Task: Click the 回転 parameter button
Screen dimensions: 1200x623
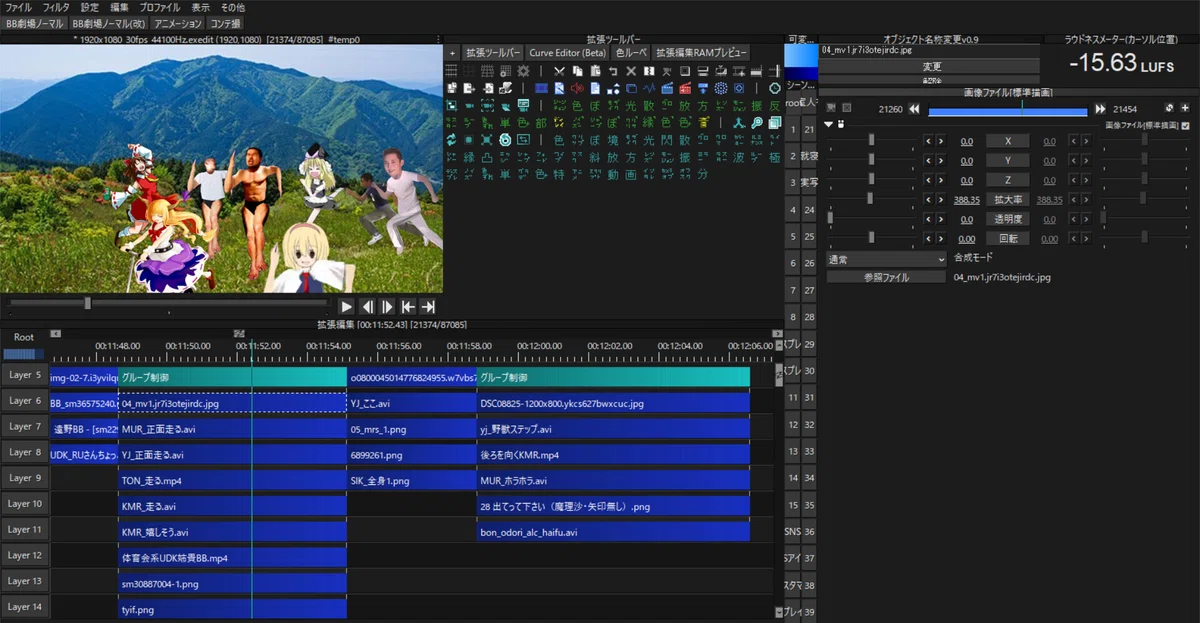Action: pyautogui.click(x=1007, y=238)
